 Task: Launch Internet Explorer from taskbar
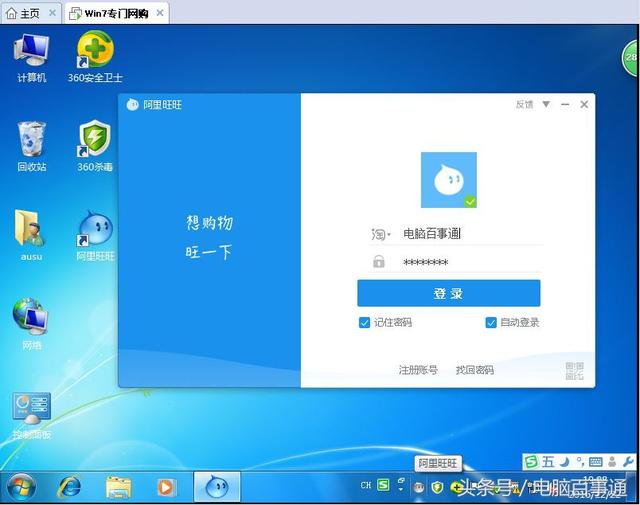[69, 487]
